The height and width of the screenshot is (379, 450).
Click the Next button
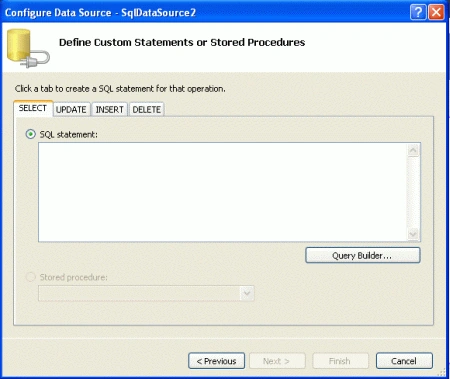(277, 361)
